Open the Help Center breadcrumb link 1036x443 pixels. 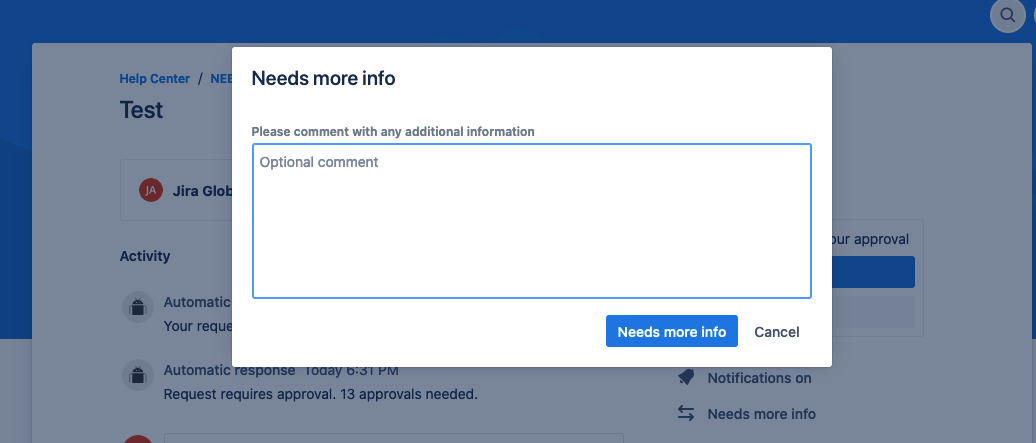pos(155,79)
